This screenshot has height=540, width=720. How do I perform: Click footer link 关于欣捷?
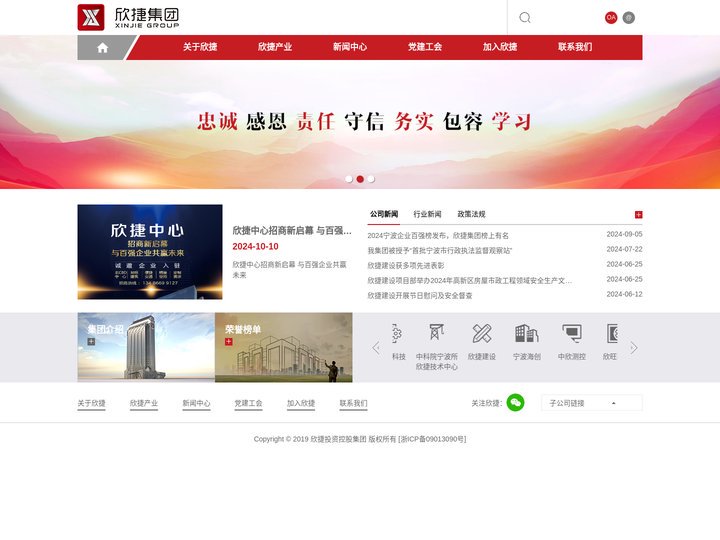[91, 403]
